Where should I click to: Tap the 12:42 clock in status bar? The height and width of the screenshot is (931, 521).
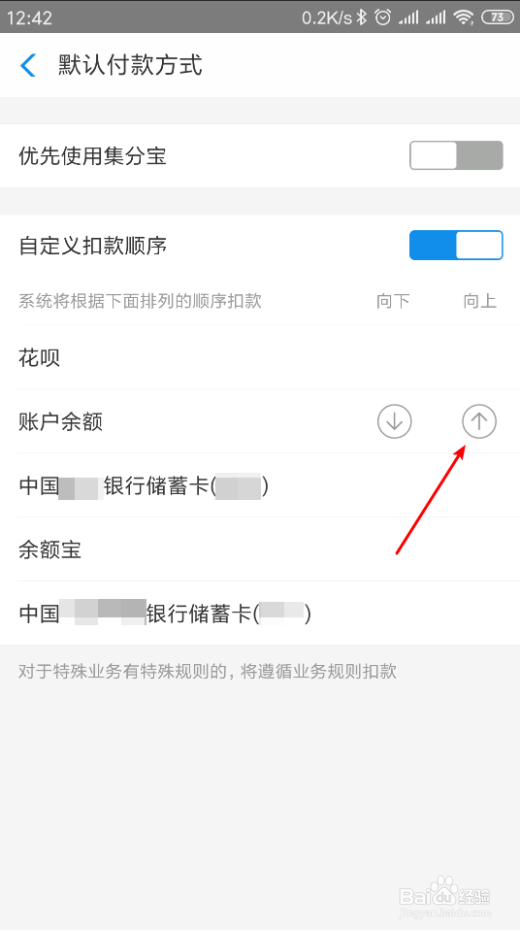coord(29,18)
